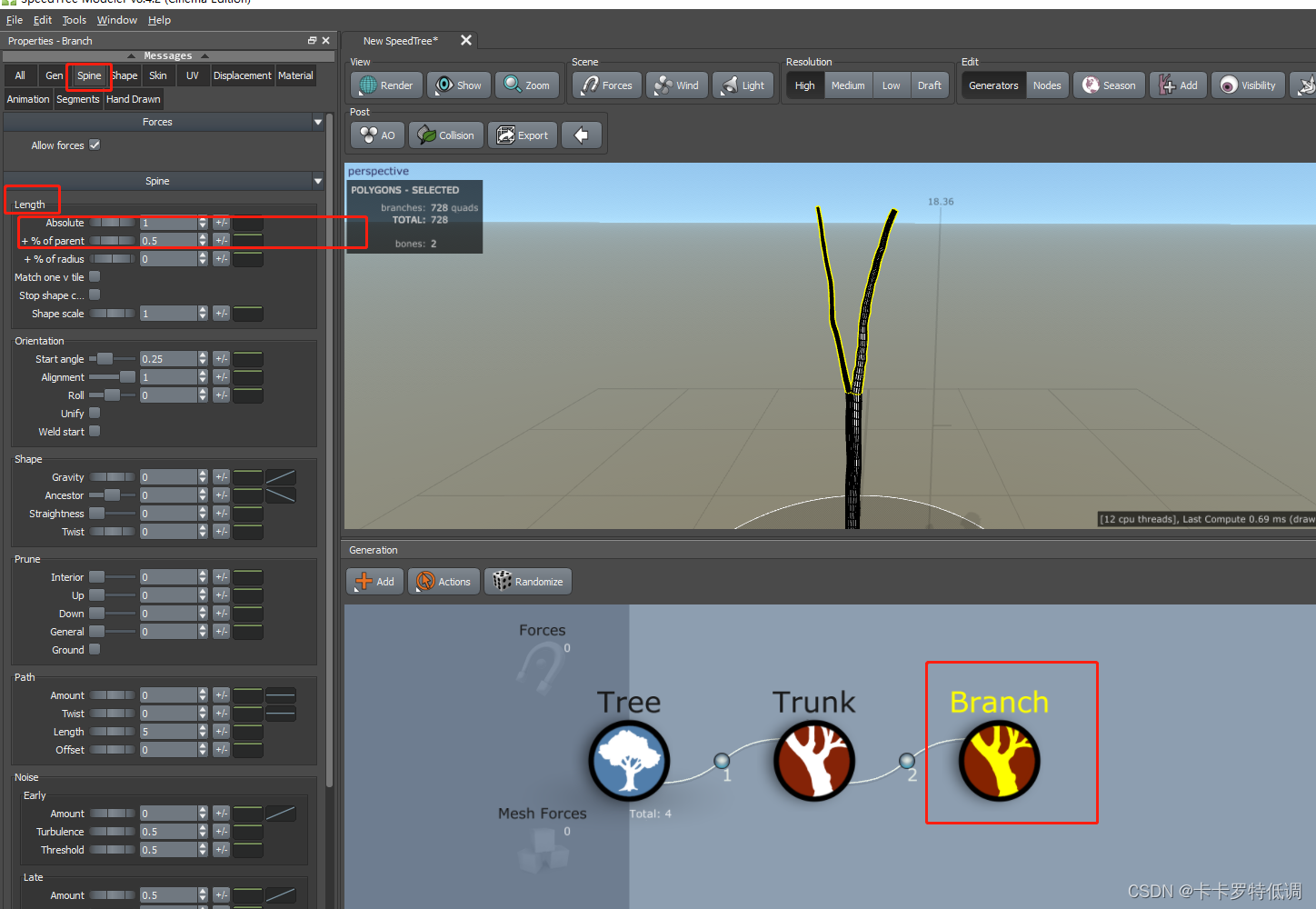Click the Light scene button
Image resolution: width=1316 pixels, height=909 pixels.
point(743,85)
